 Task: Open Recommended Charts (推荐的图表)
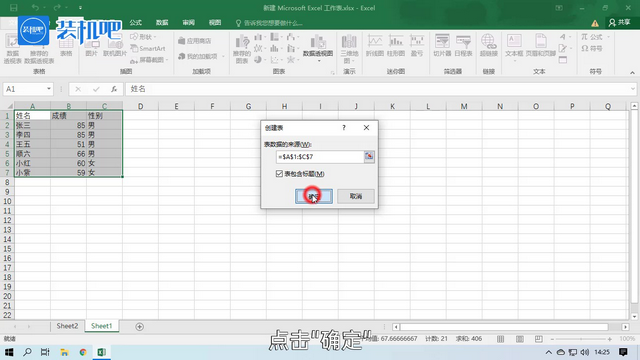click(242, 49)
